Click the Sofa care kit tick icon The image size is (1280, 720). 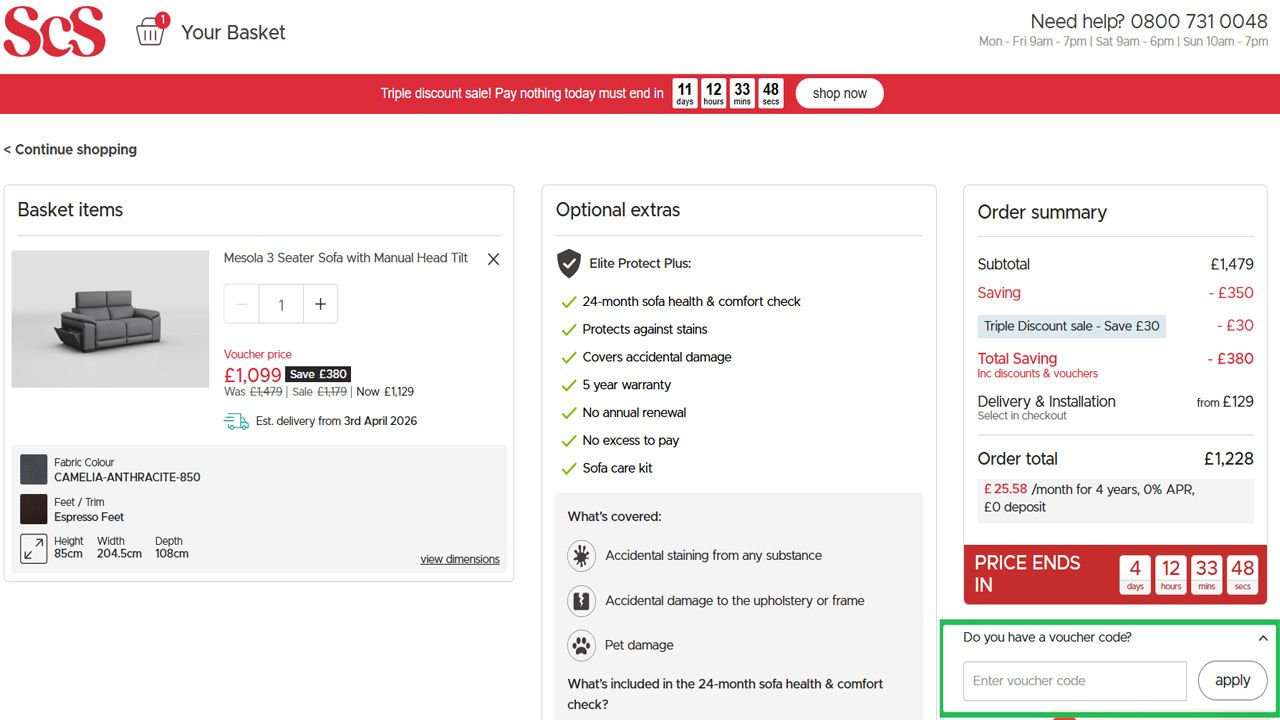(x=569, y=469)
